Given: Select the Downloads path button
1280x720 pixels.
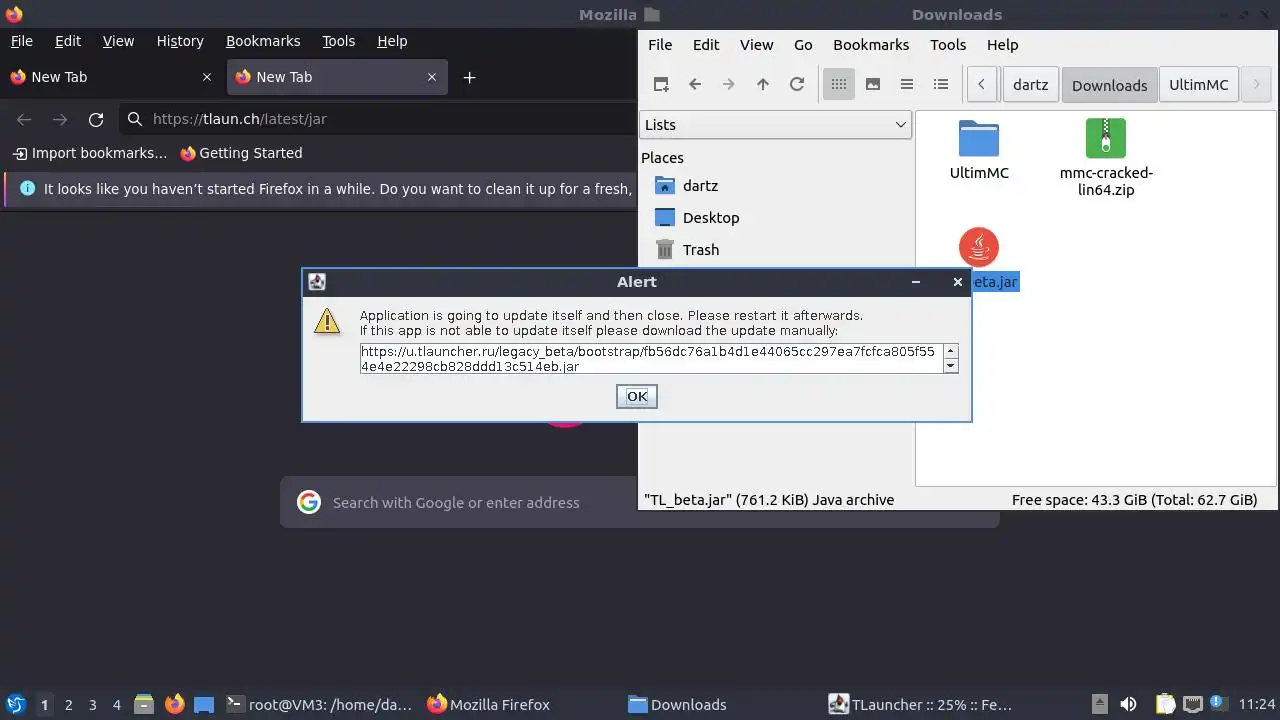Looking at the screenshot, I should click(x=1109, y=85).
